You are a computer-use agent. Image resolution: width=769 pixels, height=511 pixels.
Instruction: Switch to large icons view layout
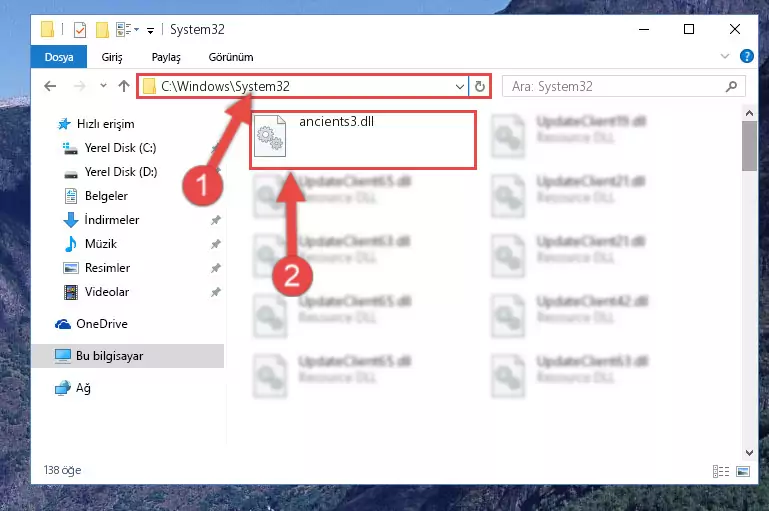(x=743, y=471)
